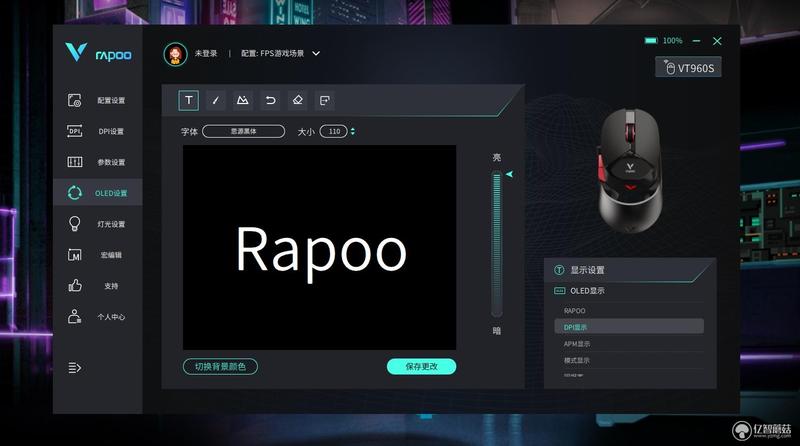Click the thumbs-up support icon

coord(74,285)
